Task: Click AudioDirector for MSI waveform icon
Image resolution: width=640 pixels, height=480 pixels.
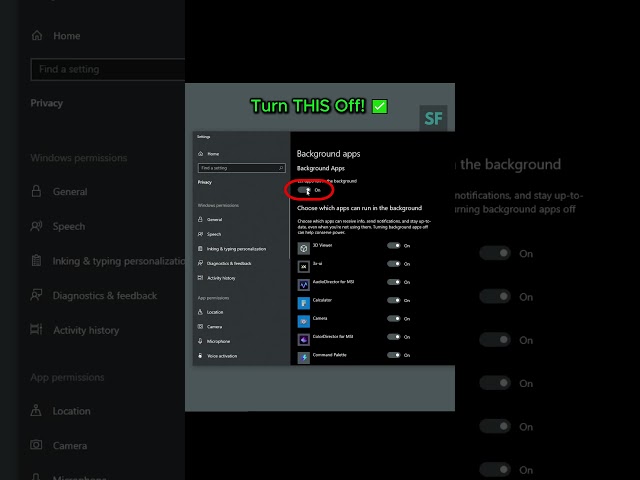Action: point(304,285)
